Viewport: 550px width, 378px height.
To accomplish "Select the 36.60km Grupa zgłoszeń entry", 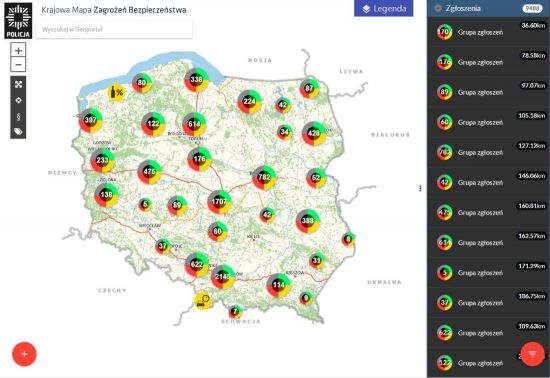I will click(488, 32).
